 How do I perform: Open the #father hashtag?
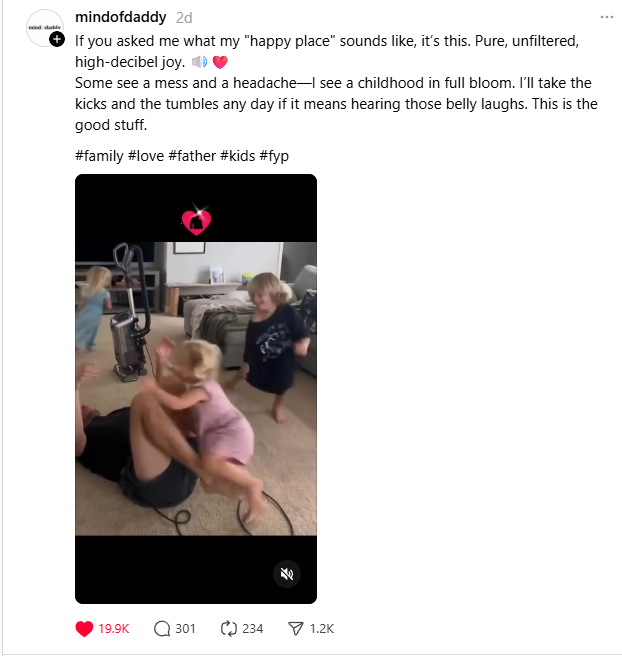(x=192, y=156)
